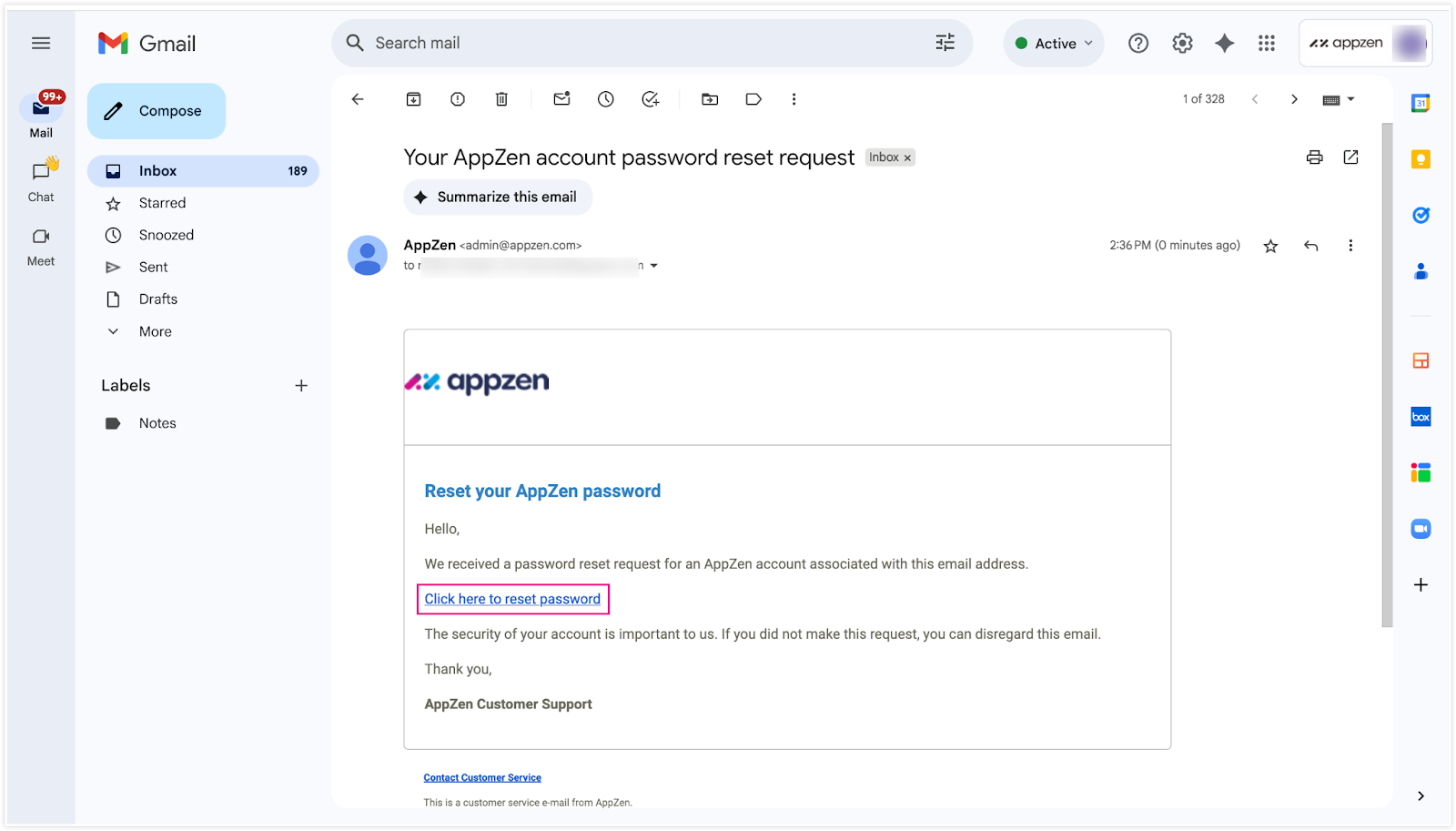Image resolution: width=1456 pixels, height=831 pixels.
Task: Print this email with the printer icon
Action: 1314,157
